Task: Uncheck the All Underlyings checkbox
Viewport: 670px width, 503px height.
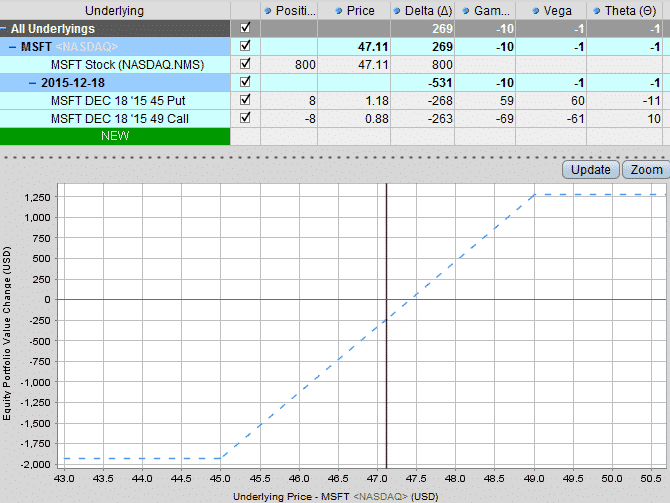Action: 245,28
